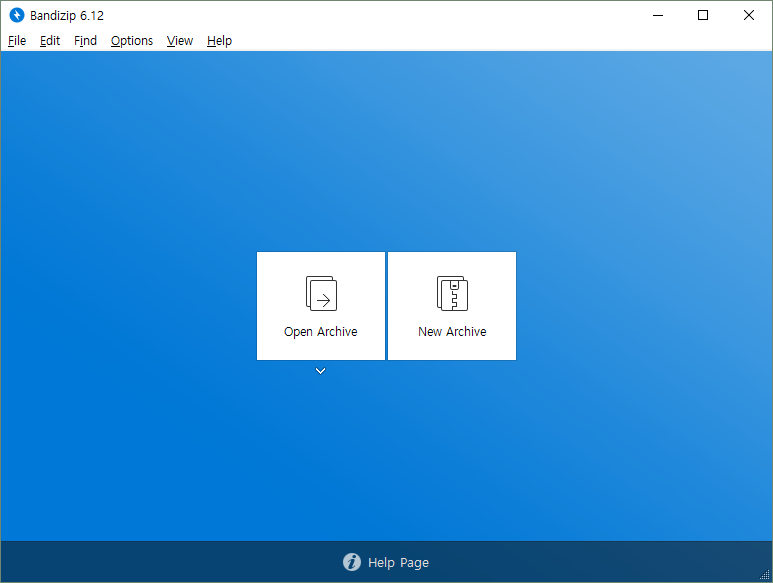The image size is (773, 583).
Task: Open the File menu
Action: (17, 41)
